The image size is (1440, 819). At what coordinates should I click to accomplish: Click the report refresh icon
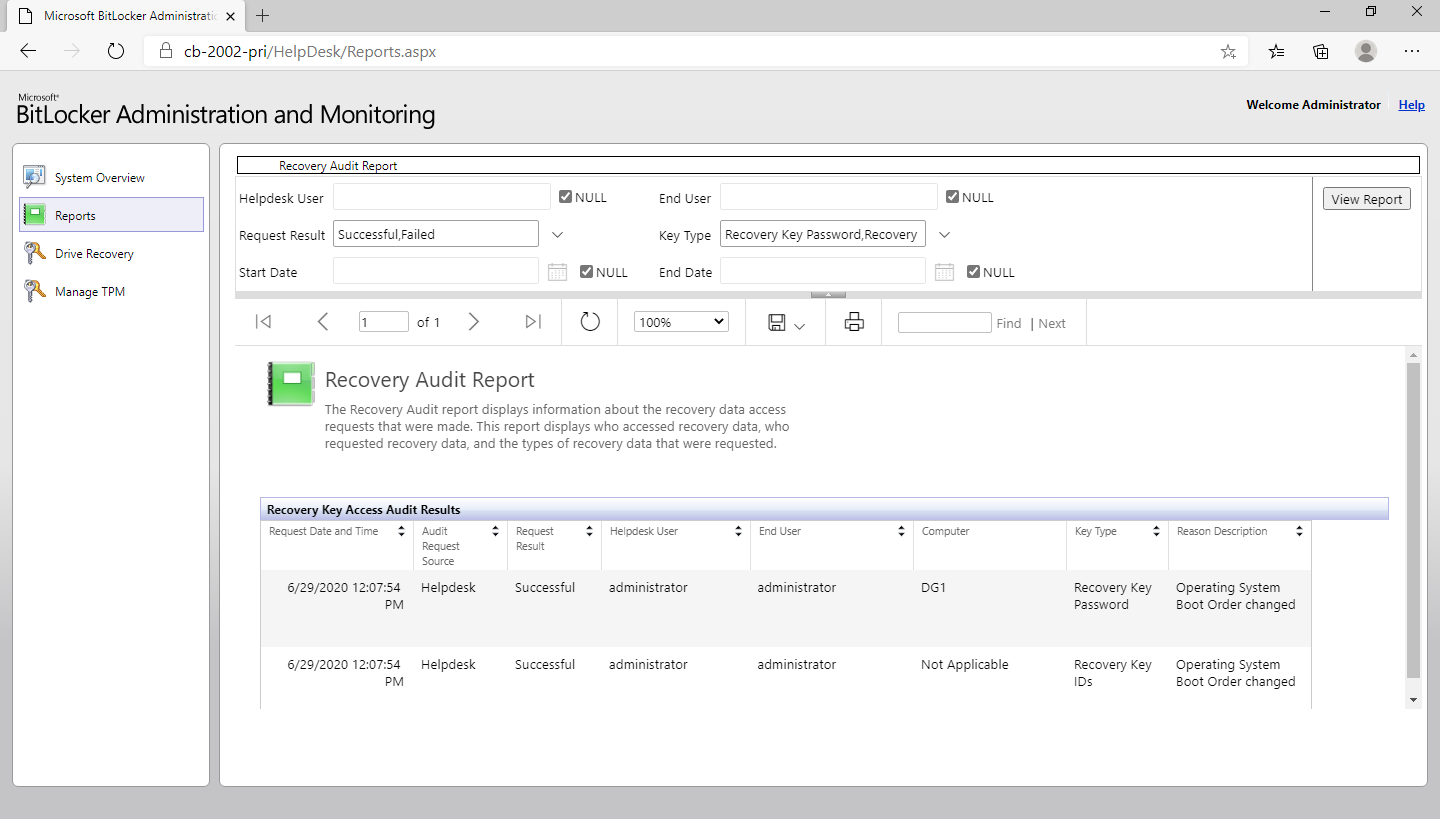pyautogui.click(x=590, y=322)
